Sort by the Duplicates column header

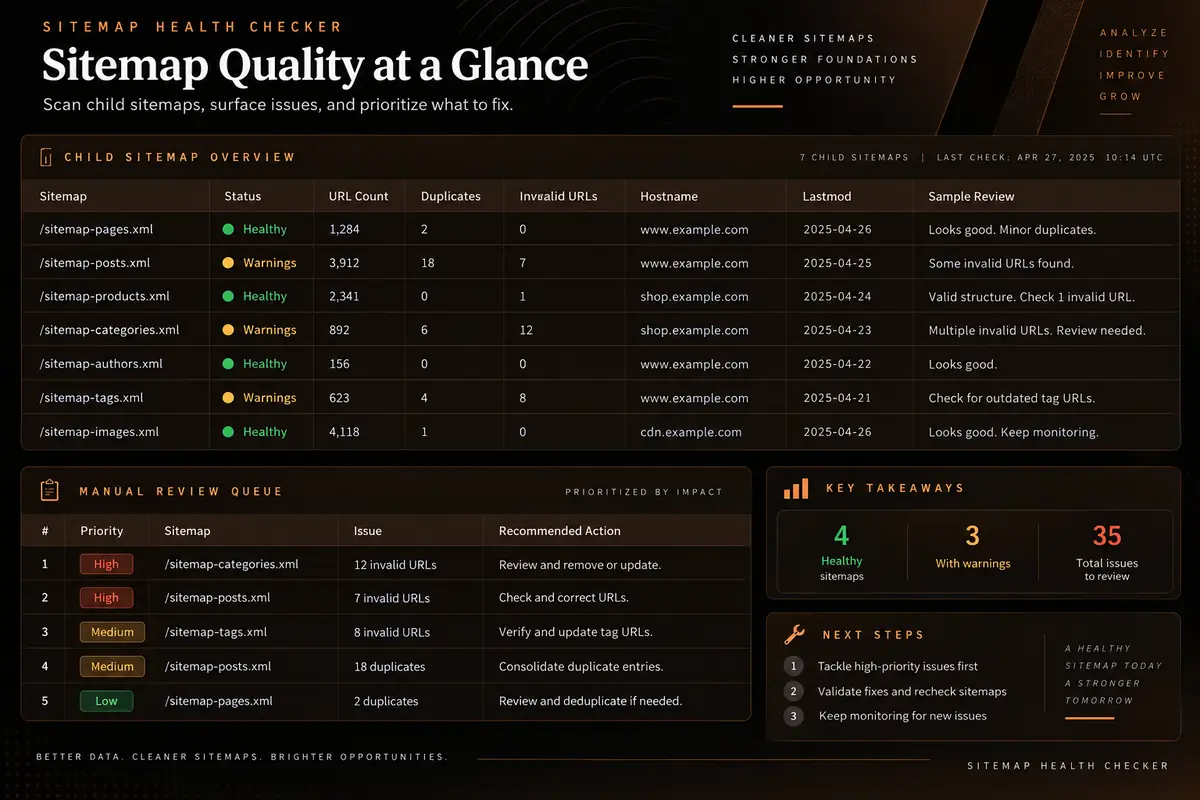pyautogui.click(x=451, y=196)
